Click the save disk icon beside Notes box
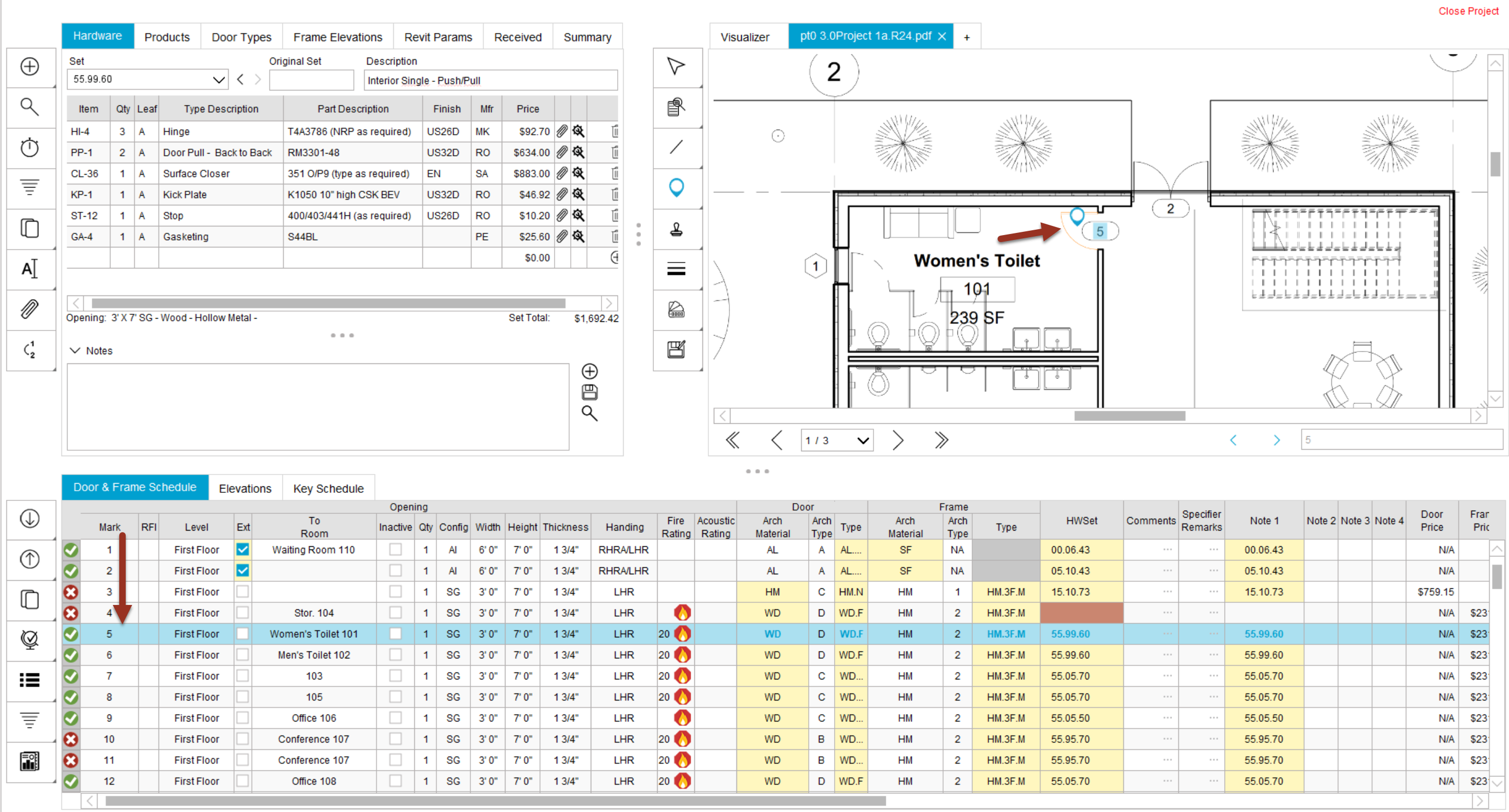Screen dimensions: 1509x812 pos(589,392)
